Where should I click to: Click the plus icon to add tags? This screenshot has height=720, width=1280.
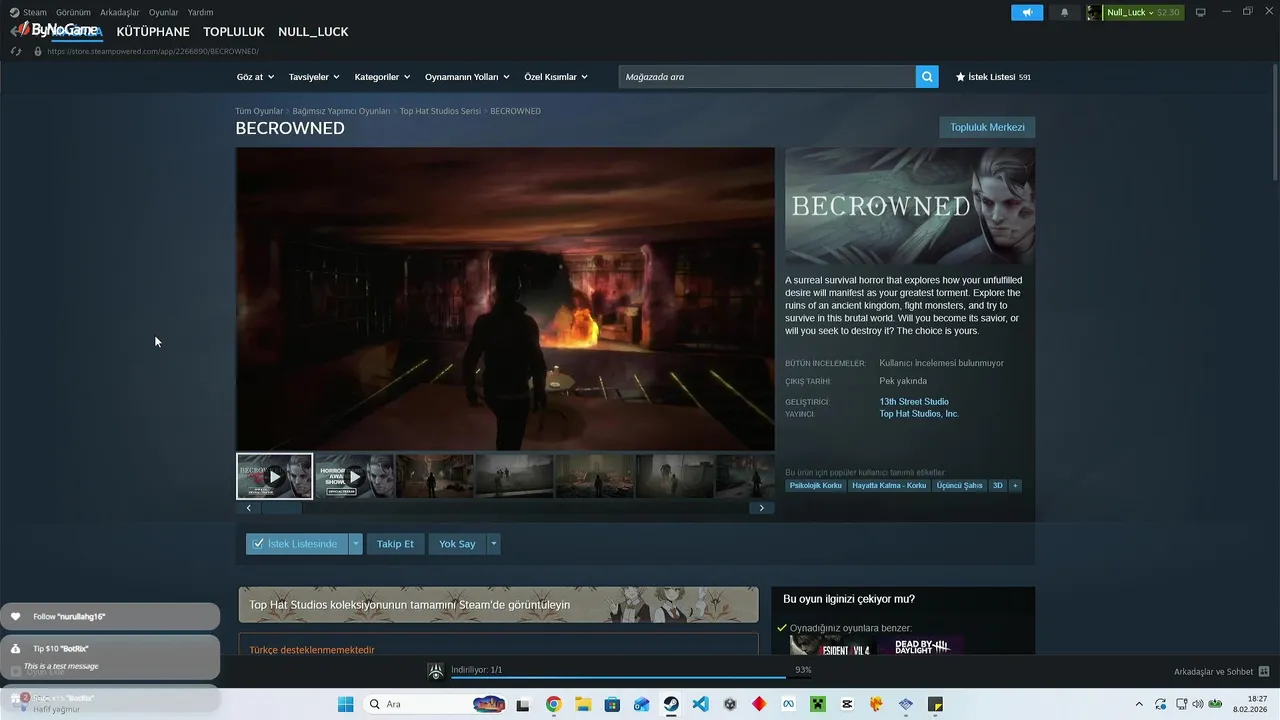pyautogui.click(x=1015, y=485)
